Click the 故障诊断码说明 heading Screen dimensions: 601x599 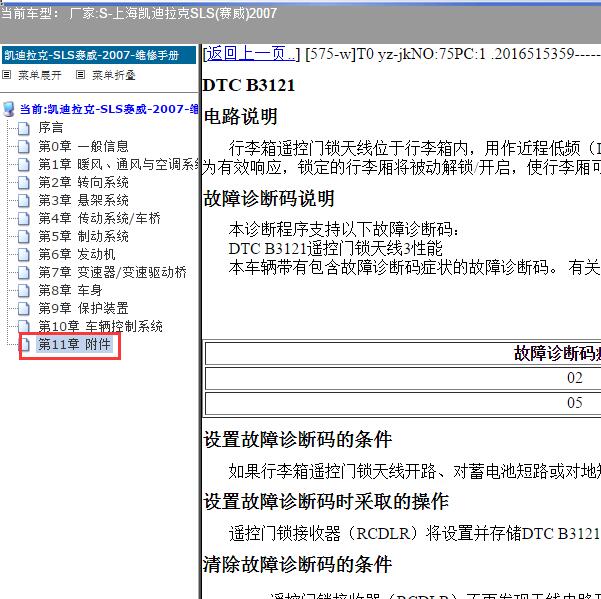click(269, 199)
